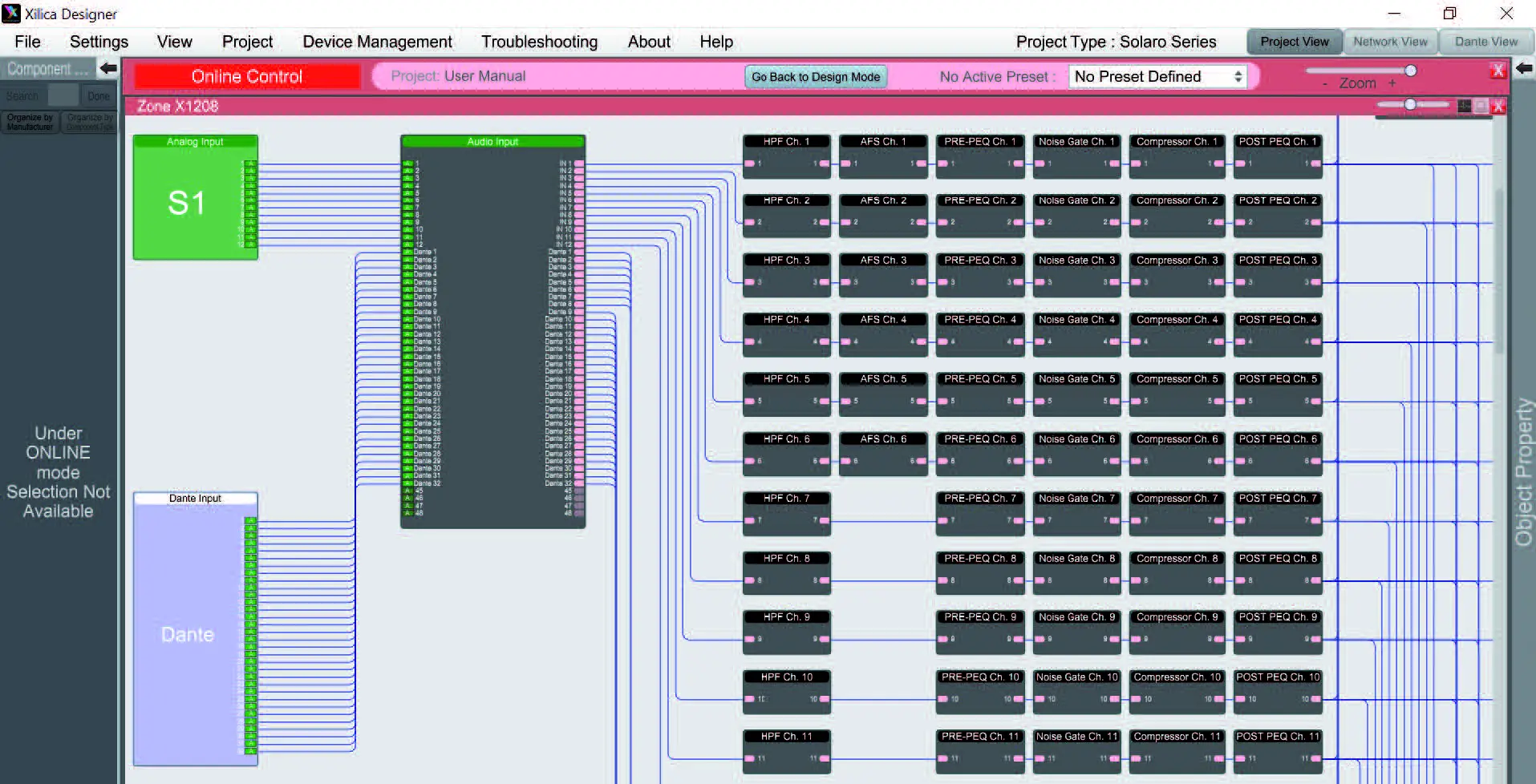Click the Zoom plus sign

click(x=1392, y=83)
